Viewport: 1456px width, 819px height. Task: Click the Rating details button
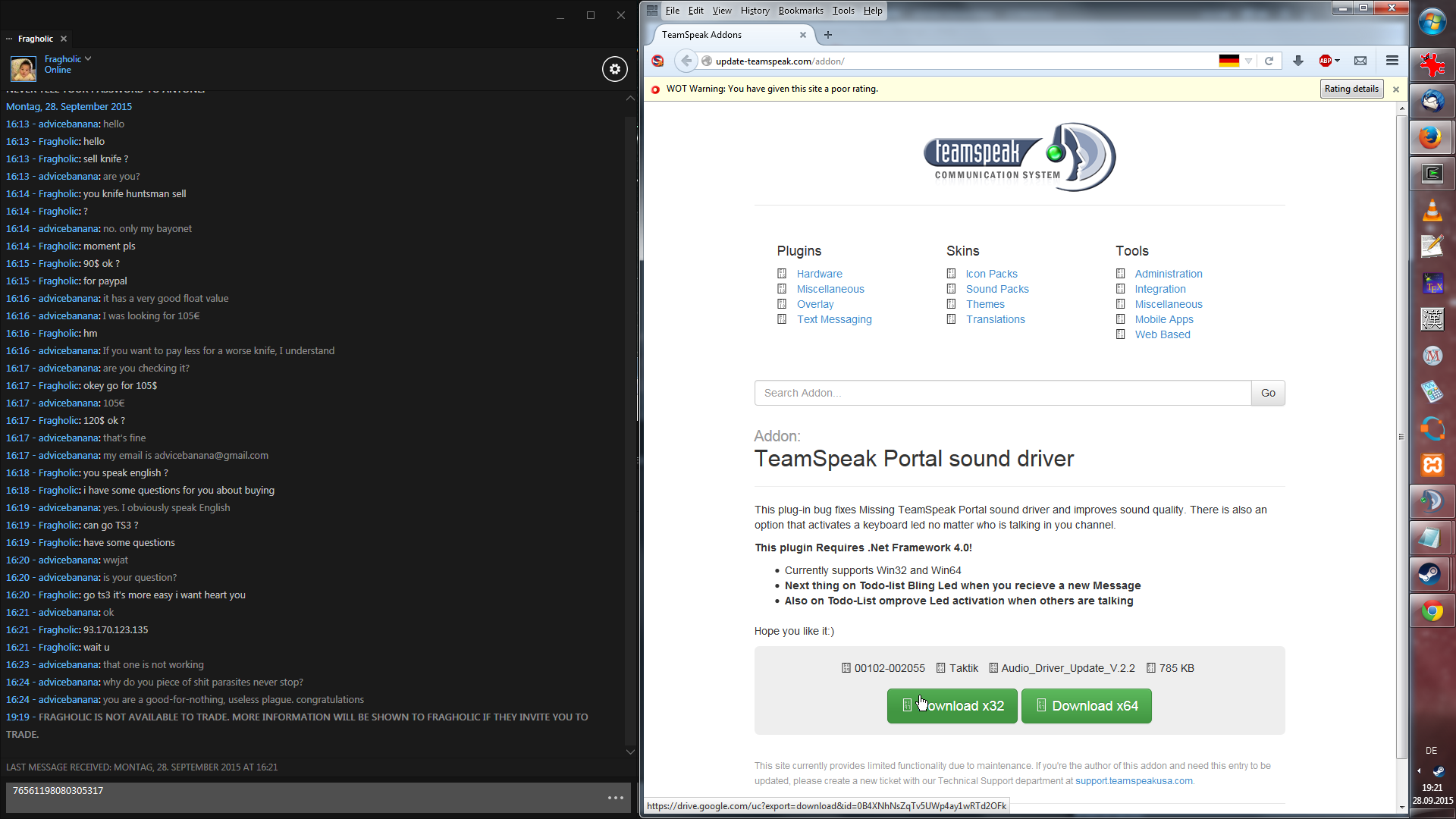coord(1351,89)
